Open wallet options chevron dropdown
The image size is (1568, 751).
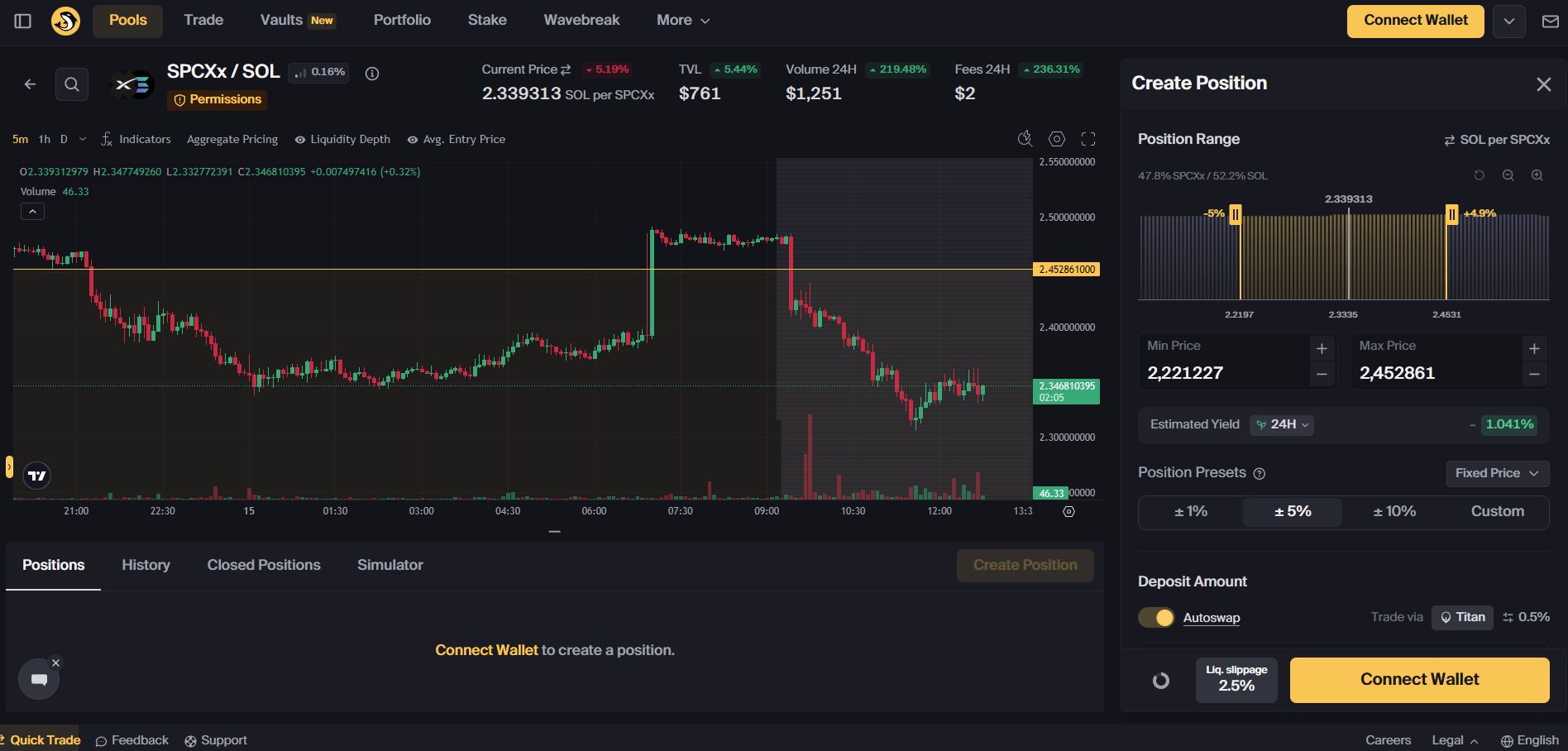tap(1508, 22)
